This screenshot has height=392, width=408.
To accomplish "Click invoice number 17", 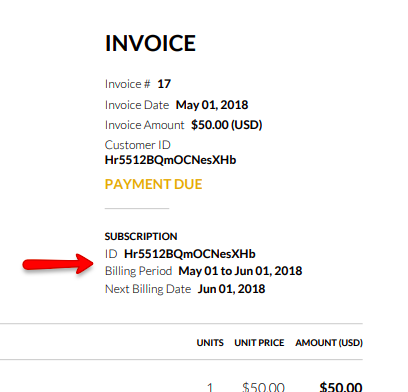I will pyautogui.click(x=164, y=84).
